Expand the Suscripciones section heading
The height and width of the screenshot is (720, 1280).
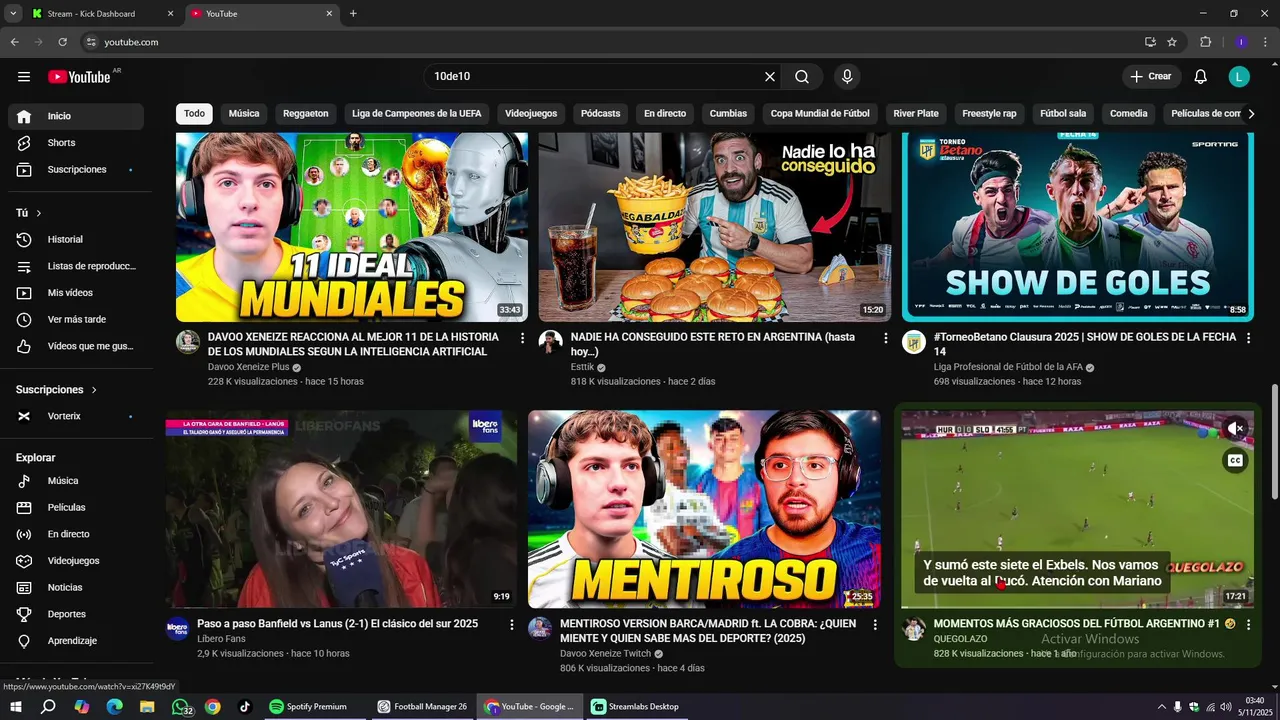coord(57,390)
